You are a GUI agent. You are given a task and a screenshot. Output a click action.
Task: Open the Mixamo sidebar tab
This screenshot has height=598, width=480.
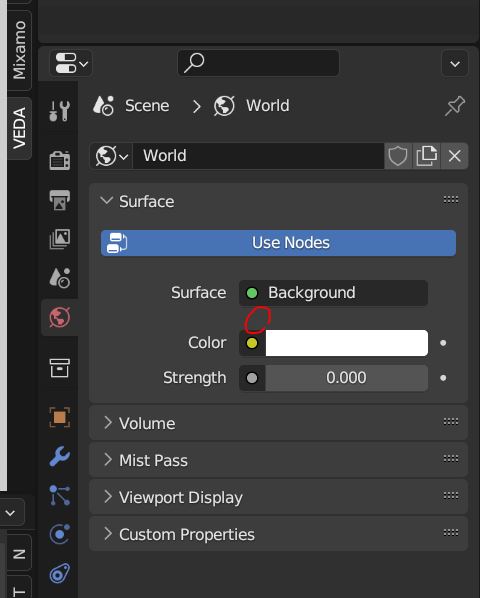[19, 50]
